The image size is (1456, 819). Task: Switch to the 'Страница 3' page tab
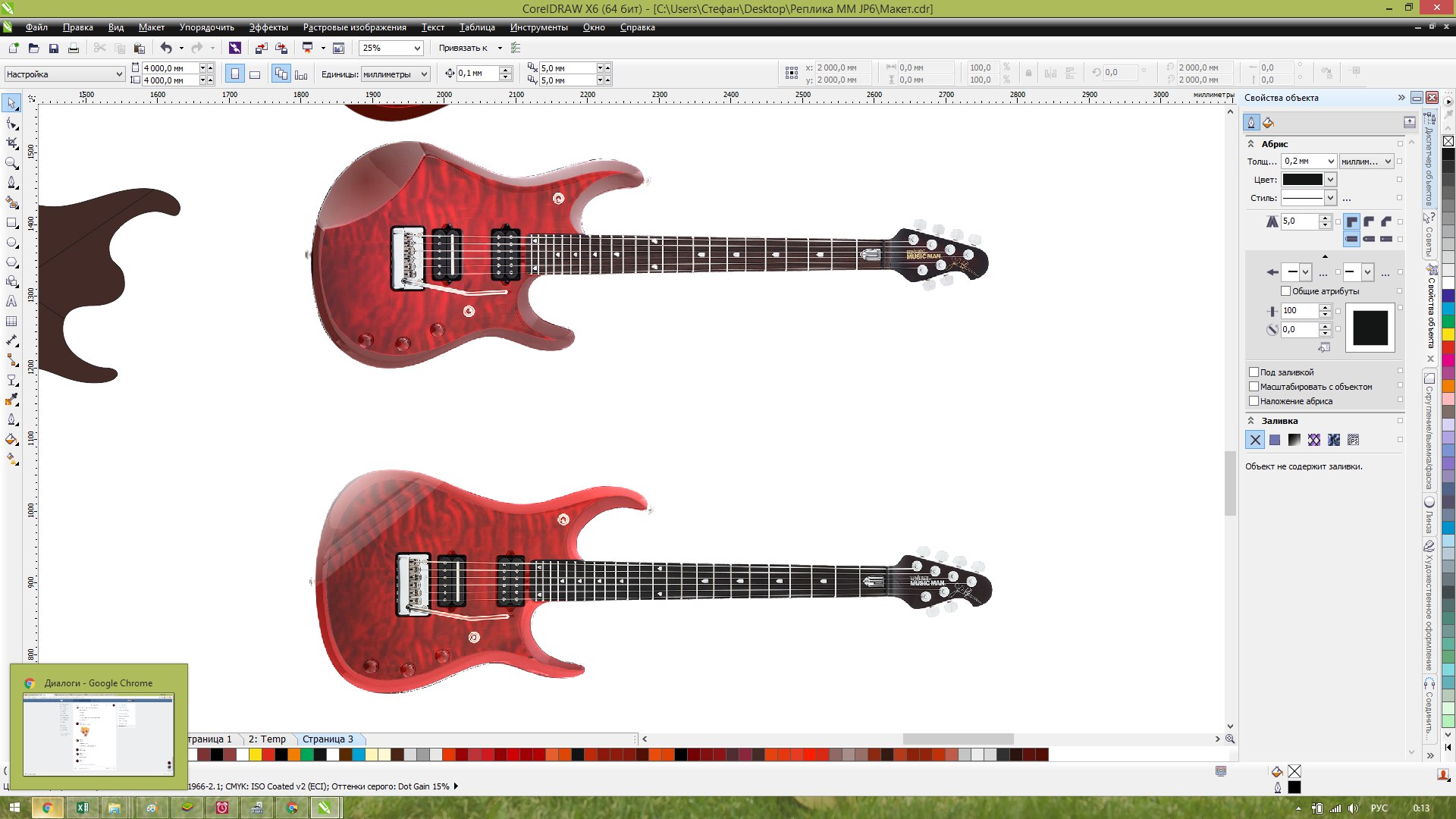click(328, 739)
